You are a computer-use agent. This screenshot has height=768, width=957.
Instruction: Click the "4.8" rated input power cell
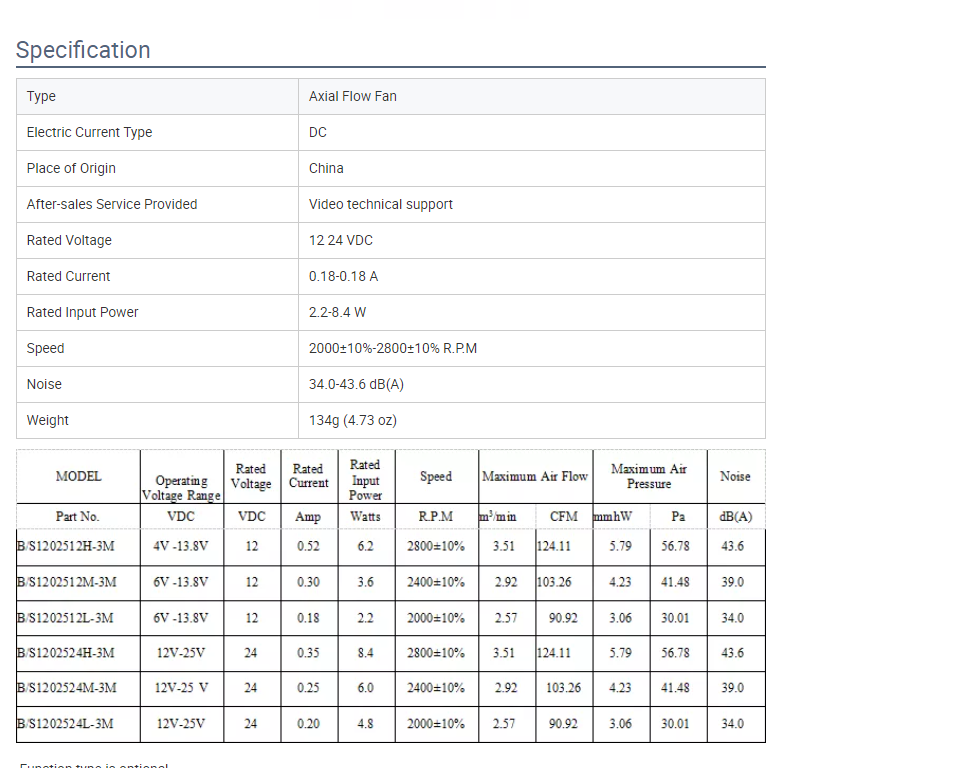(366, 724)
